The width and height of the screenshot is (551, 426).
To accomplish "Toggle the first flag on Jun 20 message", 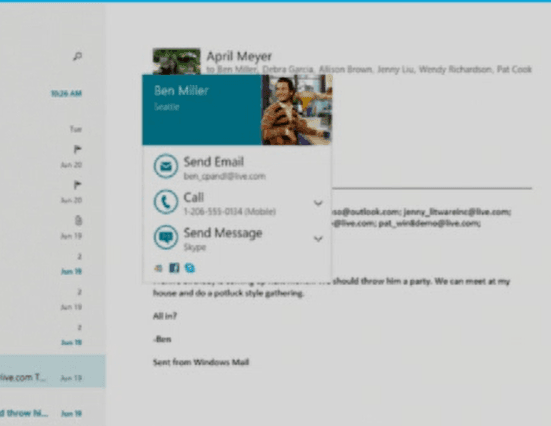I will pos(77,149).
